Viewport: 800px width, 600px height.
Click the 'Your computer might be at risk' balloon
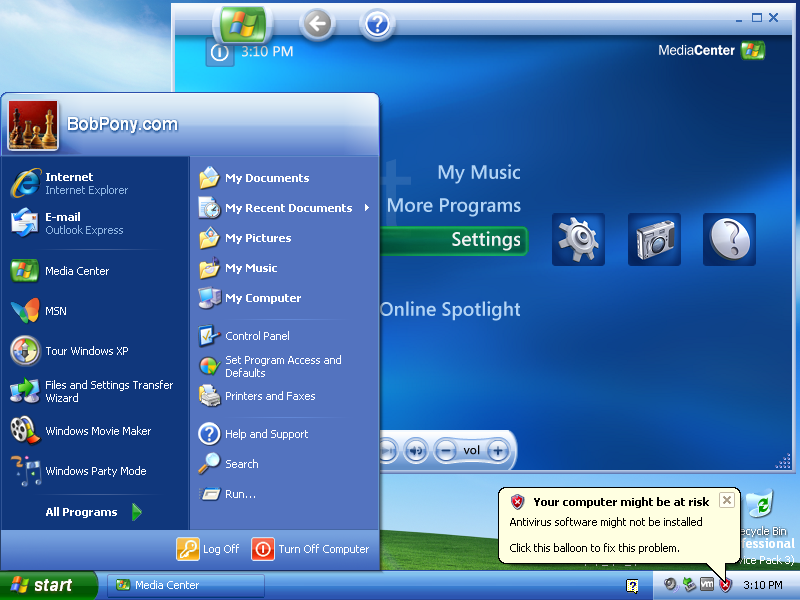[x=619, y=526]
